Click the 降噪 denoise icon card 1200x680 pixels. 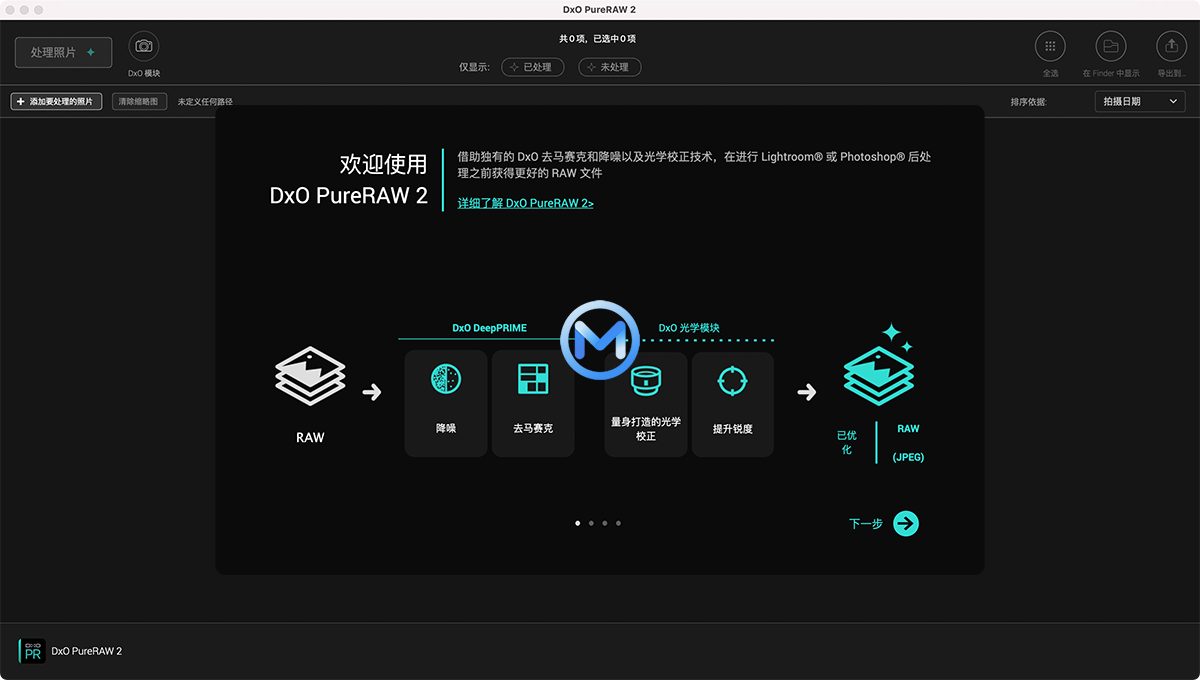point(446,403)
